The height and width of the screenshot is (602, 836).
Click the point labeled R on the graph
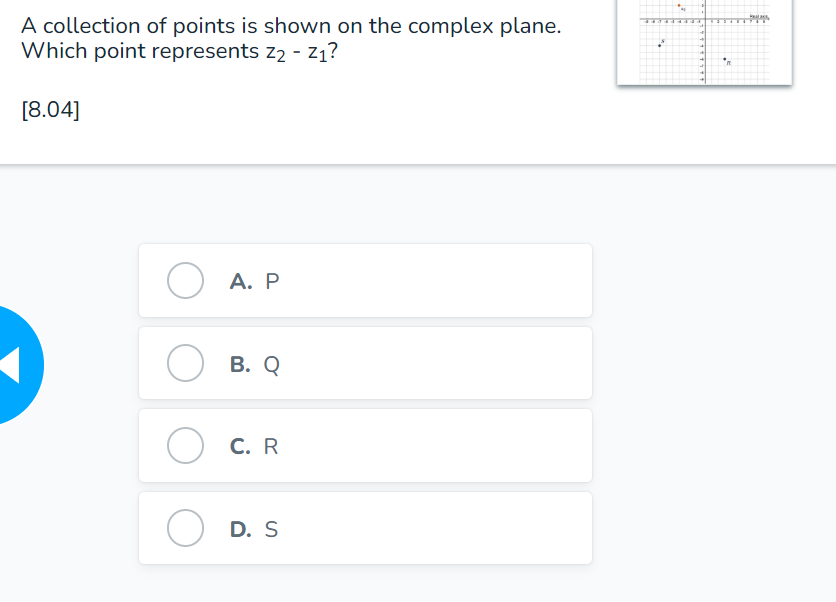(x=725, y=59)
